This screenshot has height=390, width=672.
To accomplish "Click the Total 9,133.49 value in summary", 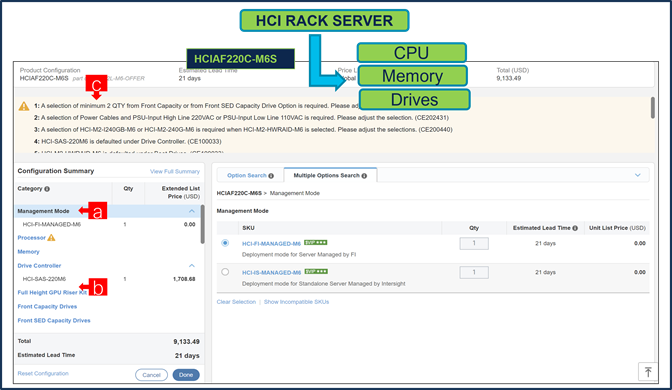I will click(x=186, y=342).
